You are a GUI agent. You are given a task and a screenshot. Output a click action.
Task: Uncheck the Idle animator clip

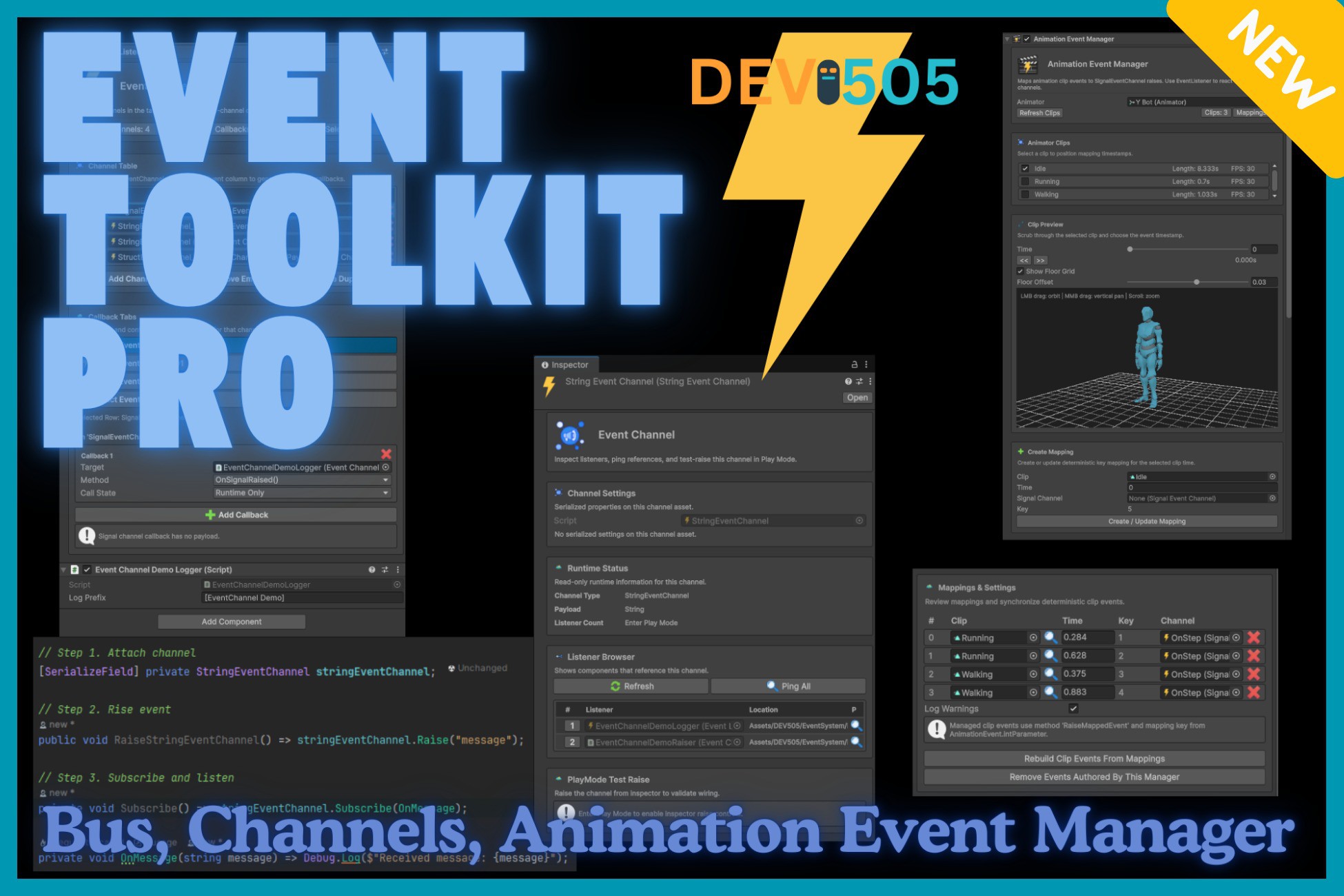pyautogui.click(x=1025, y=169)
